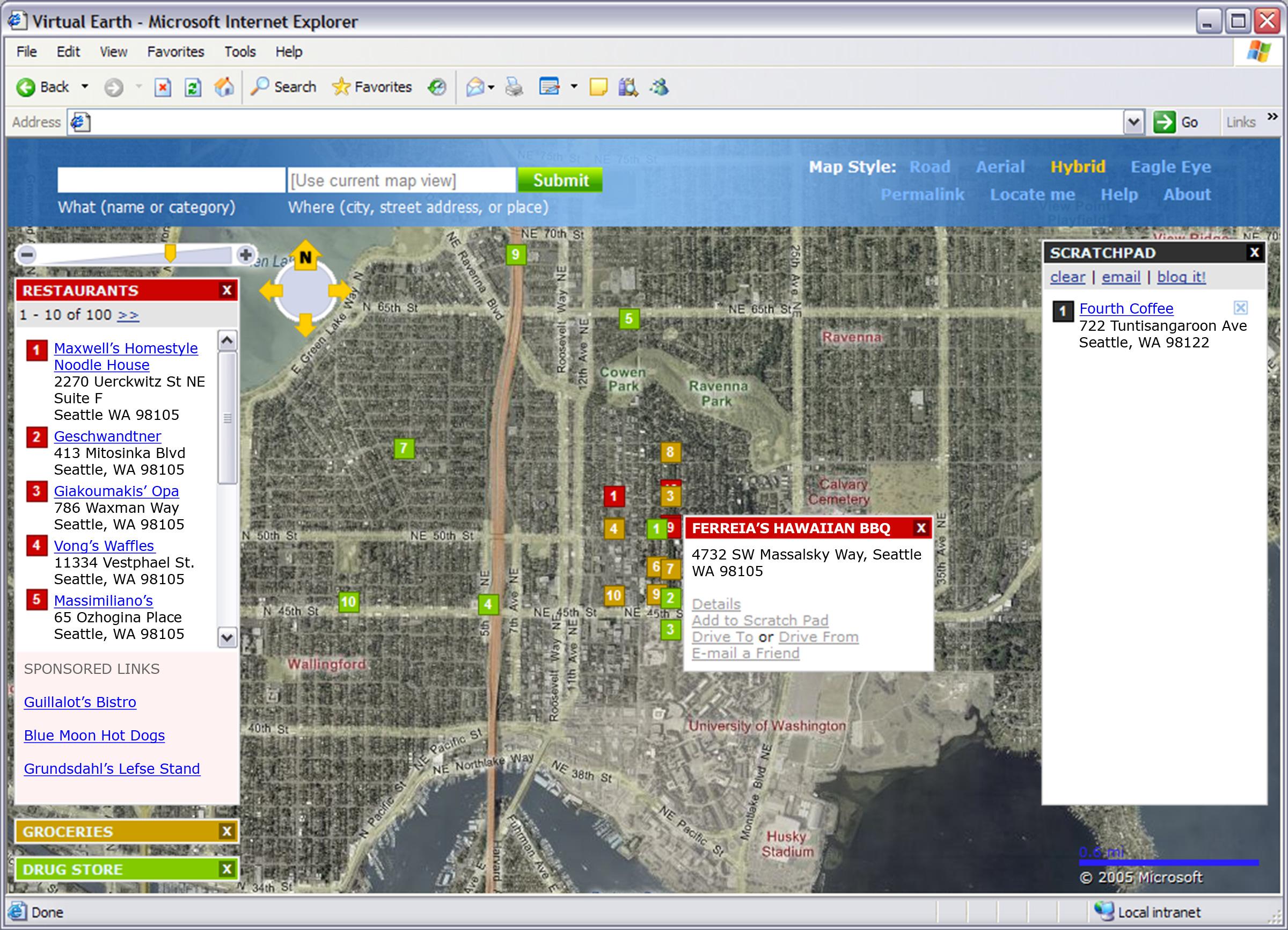Image resolution: width=1288 pixels, height=930 pixels.
Task: Close the Groceries panel
Action: 226,831
